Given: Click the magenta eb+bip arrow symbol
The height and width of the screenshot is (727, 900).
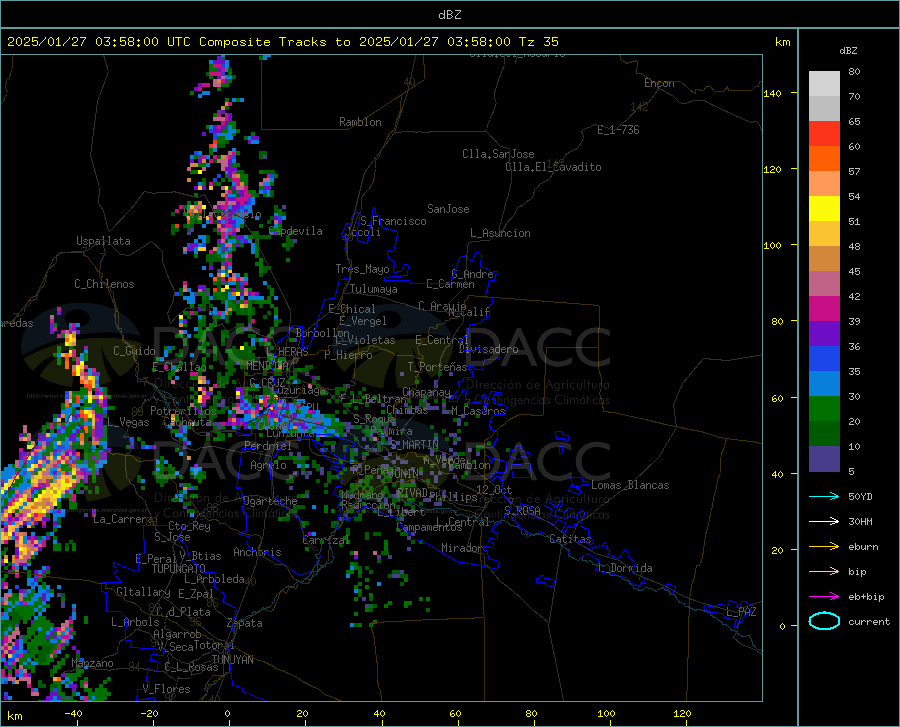Looking at the screenshot, I should point(824,597).
